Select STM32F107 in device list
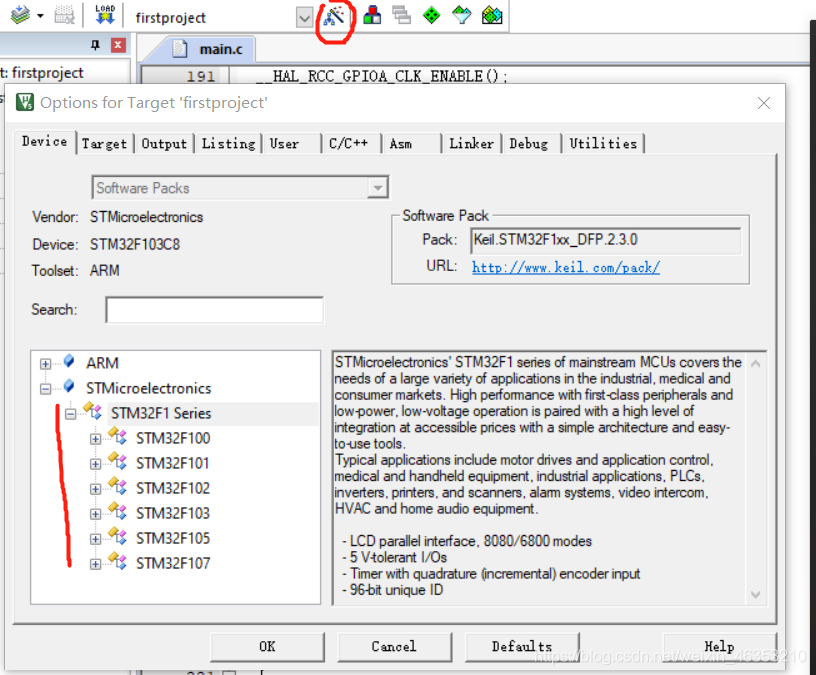This screenshot has width=816, height=675. coord(173,563)
